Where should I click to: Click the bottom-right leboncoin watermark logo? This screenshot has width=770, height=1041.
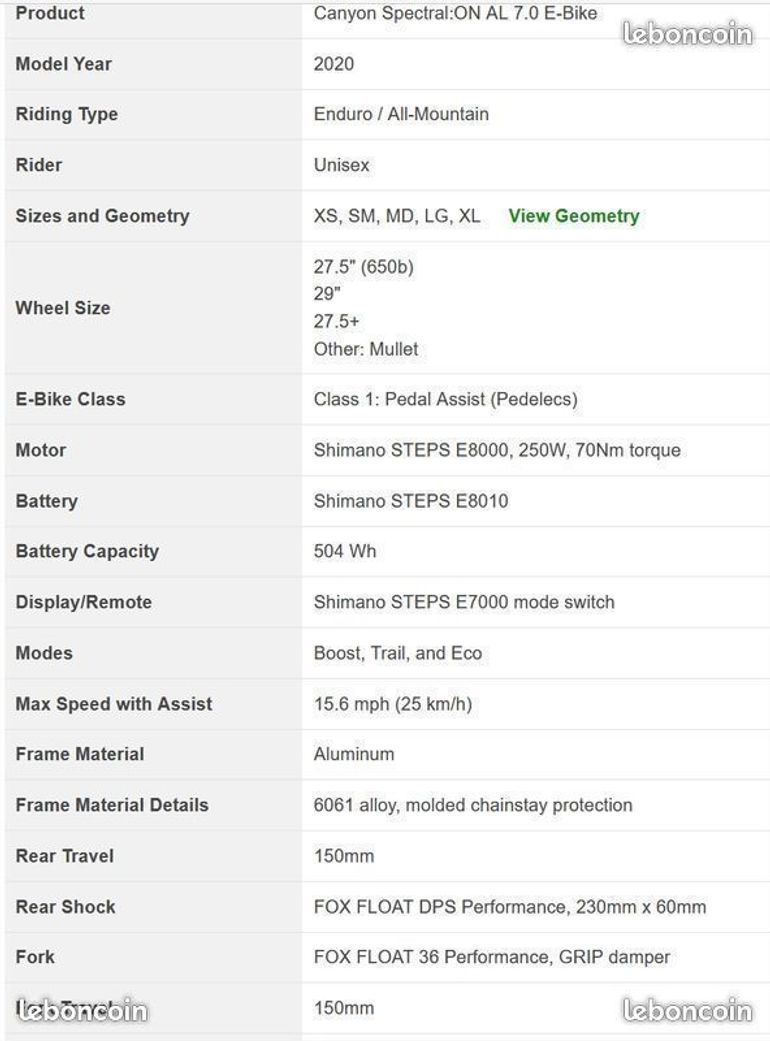(688, 1010)
